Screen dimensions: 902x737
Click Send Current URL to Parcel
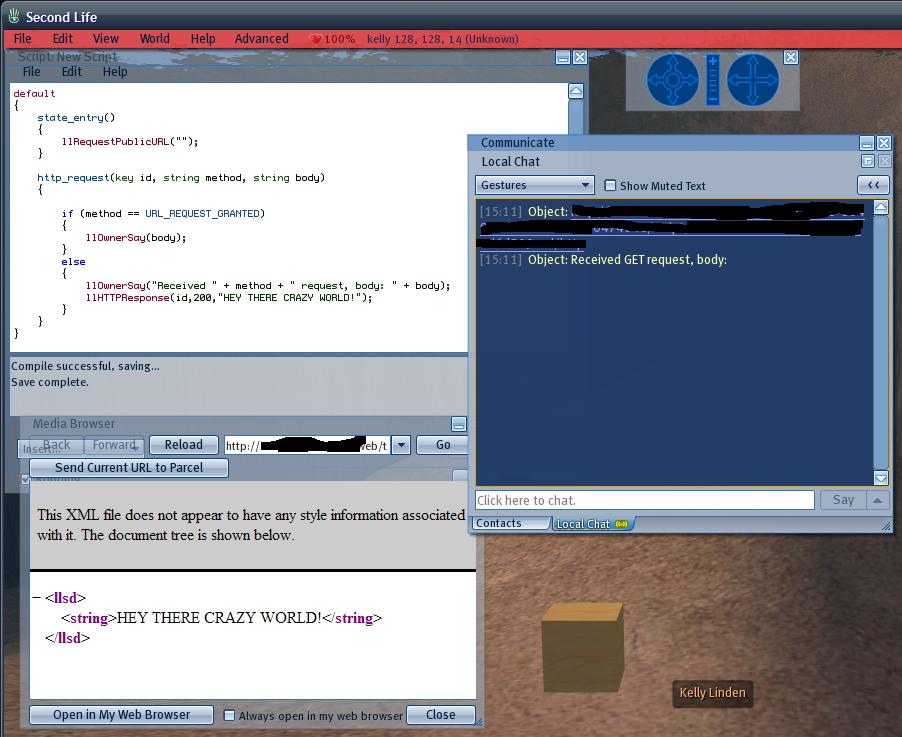(129, 468)
